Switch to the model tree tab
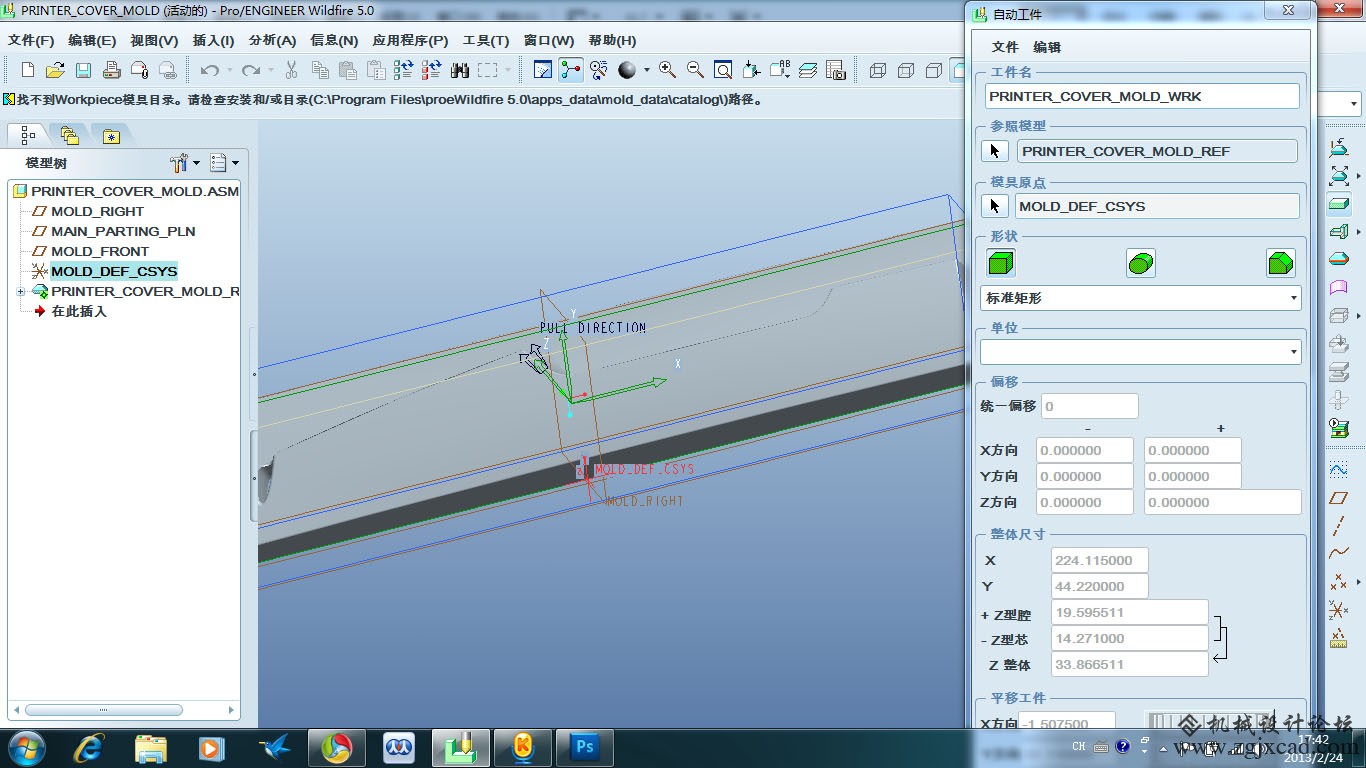Image resolution: width=1366 pixels, height=768 pixels. [28, 134]
